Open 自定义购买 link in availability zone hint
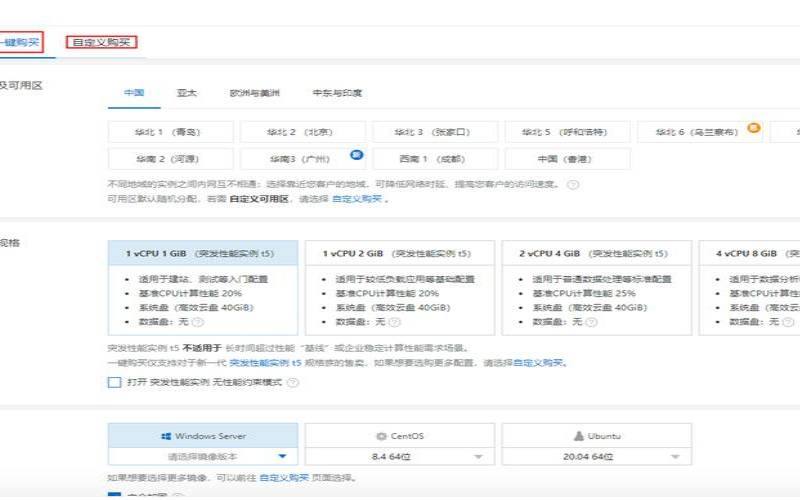The image size is (800, 500). tap(357, 199)
